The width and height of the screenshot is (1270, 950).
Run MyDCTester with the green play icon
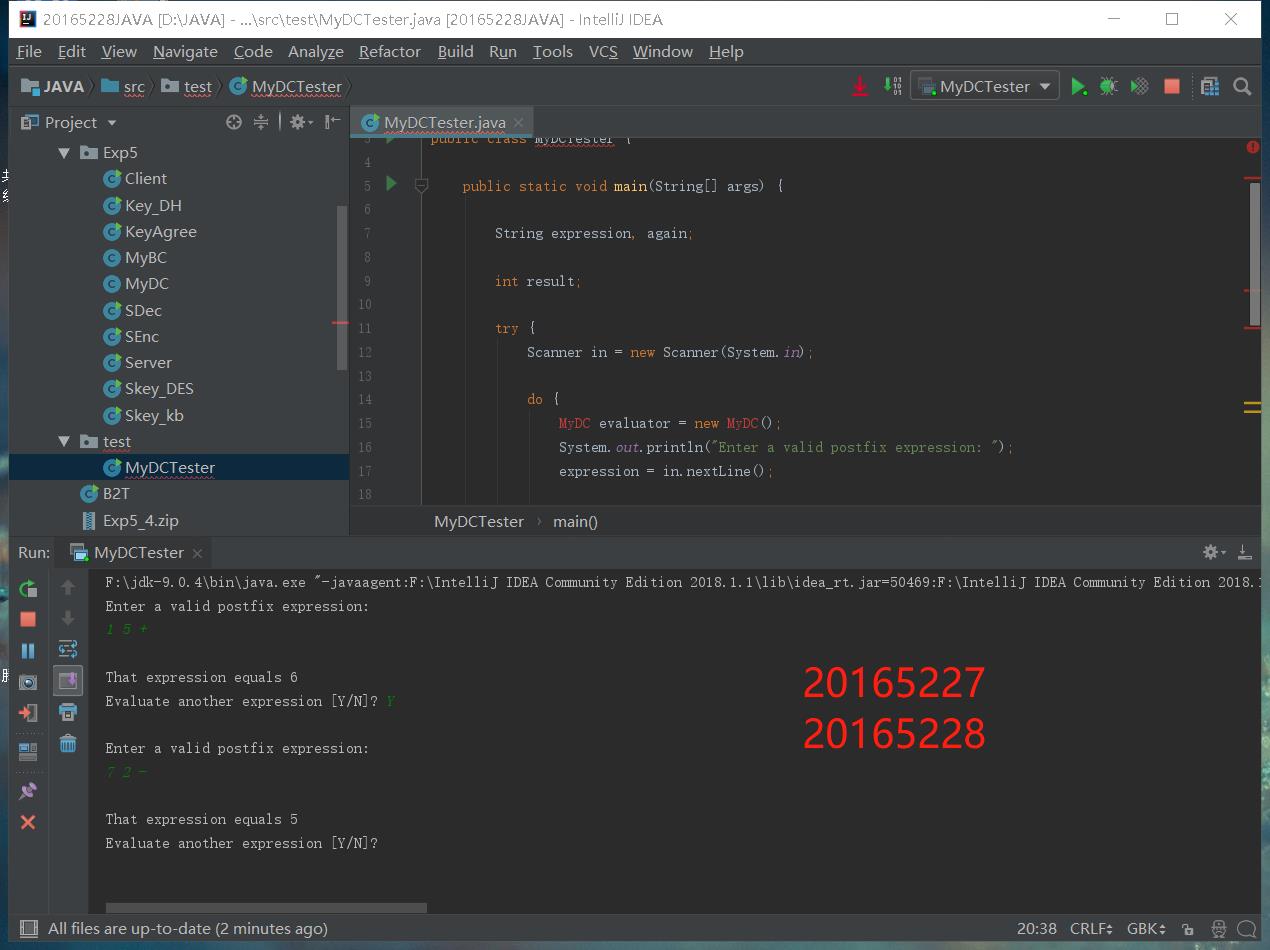(1078, 87)
